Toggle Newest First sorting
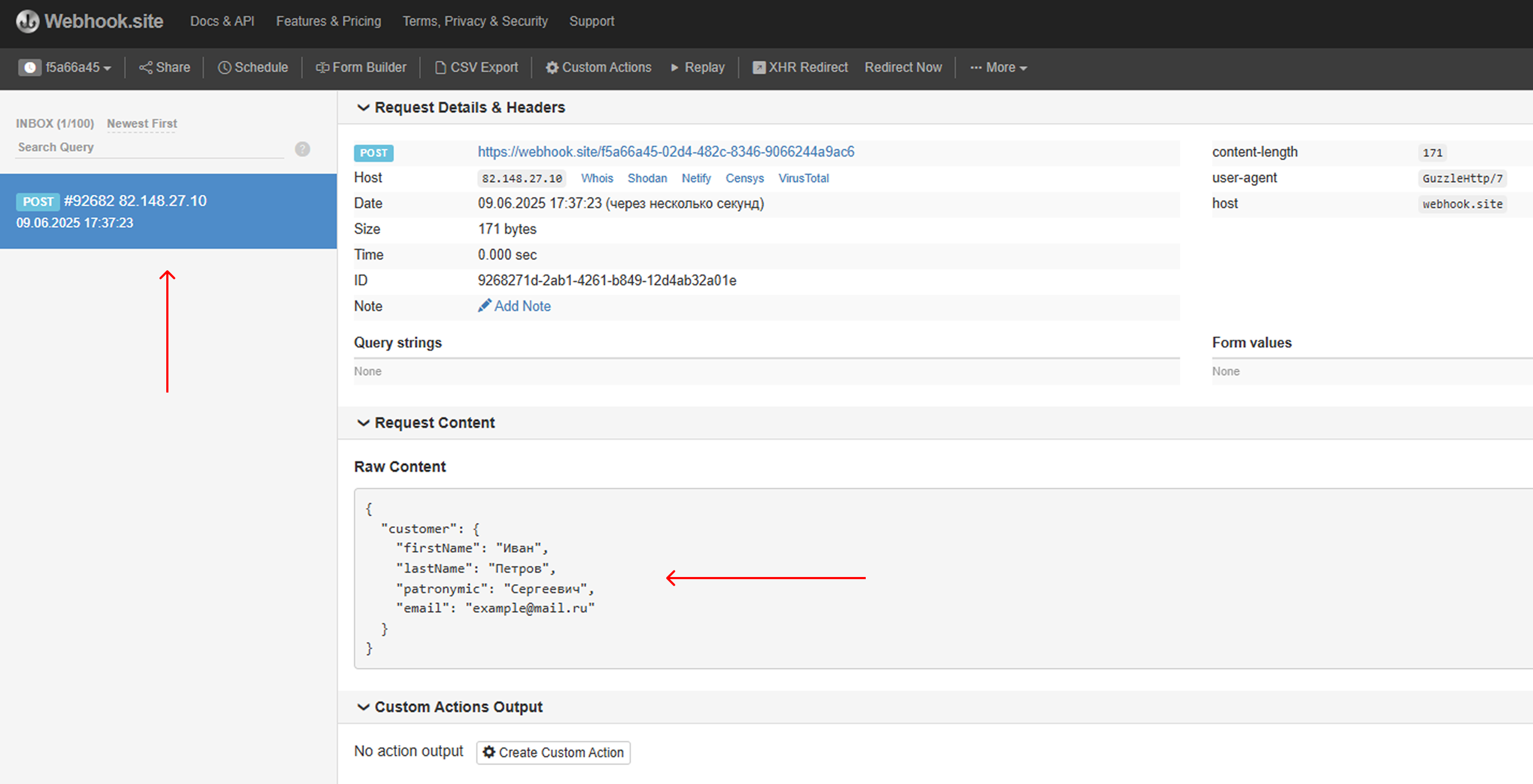Screen dimensions: 1533x784 [141, 123]
